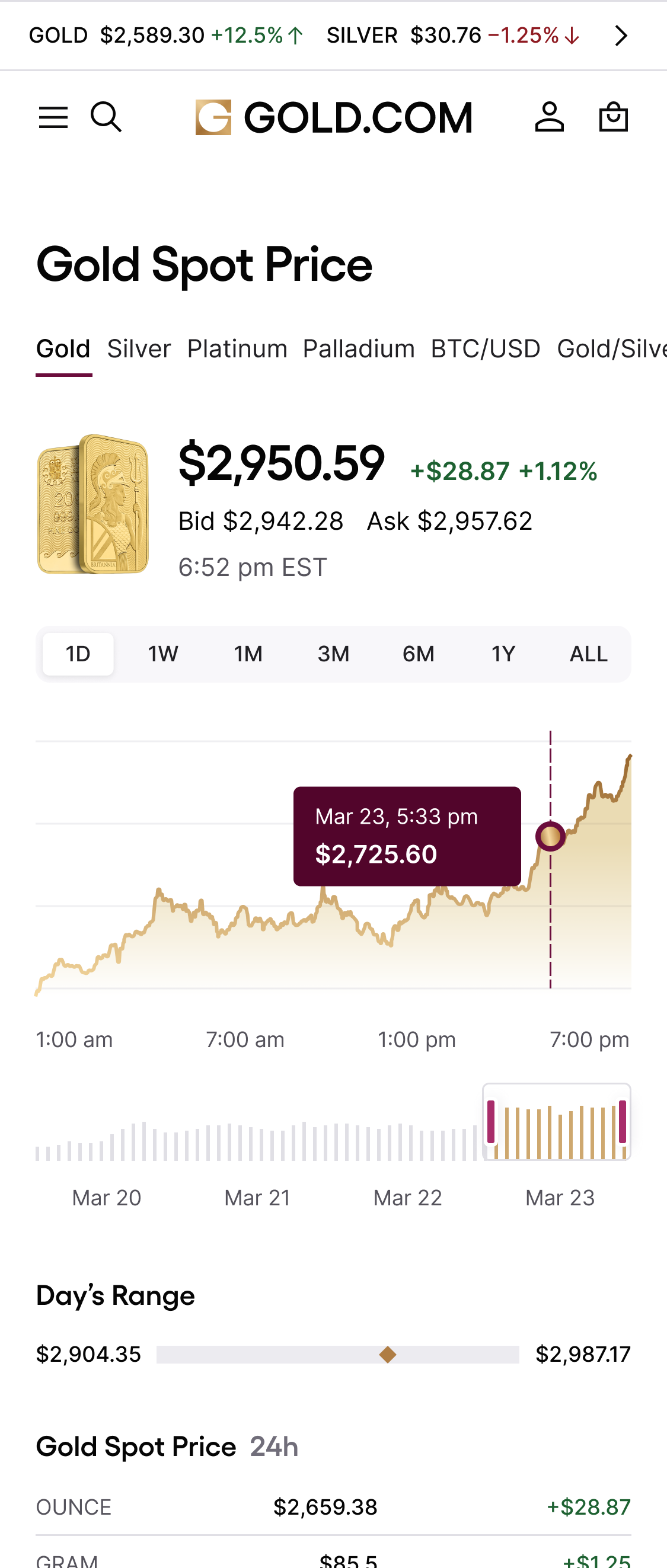
Task: Switch chart to ALL range
Action: 588,654
